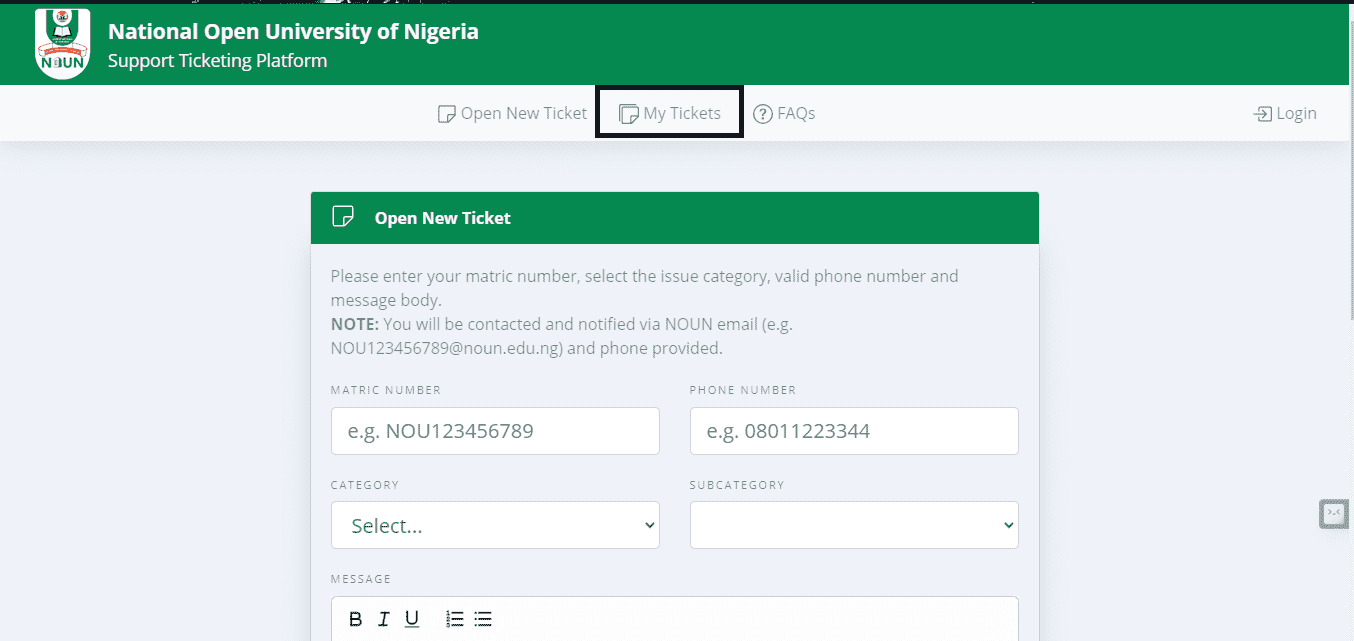Click the FAQs question mark icon
1354x641 pixels.
[x=763, y=114]
